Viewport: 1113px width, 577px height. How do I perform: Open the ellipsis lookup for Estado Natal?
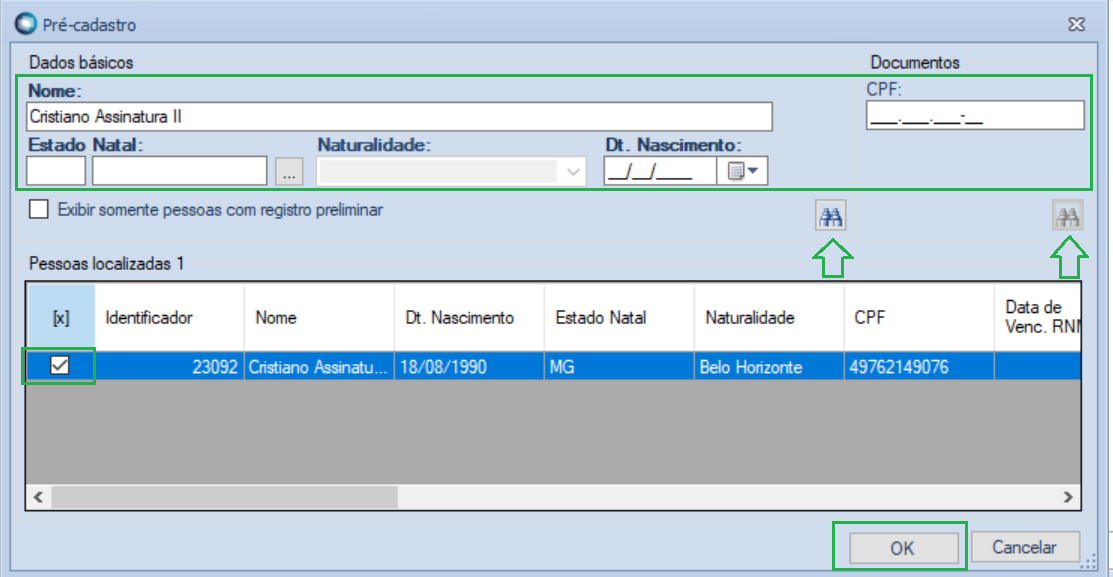click(289, 172)
